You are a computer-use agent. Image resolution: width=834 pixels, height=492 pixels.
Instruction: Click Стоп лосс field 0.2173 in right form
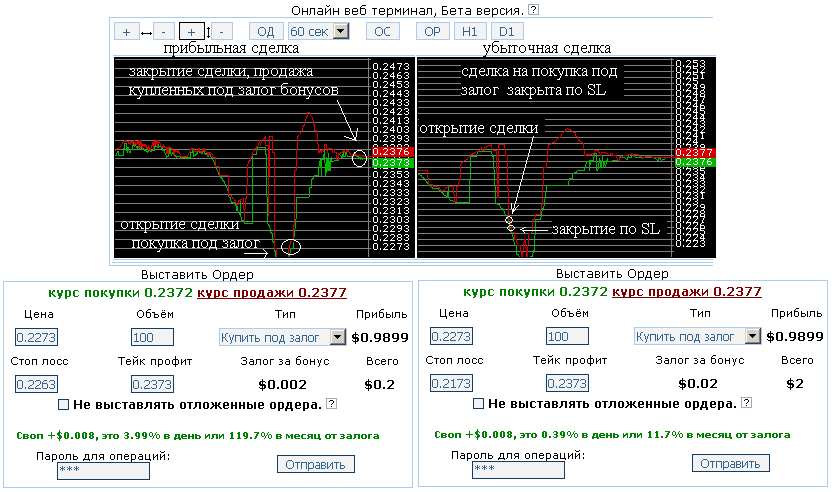coord(451,383)
